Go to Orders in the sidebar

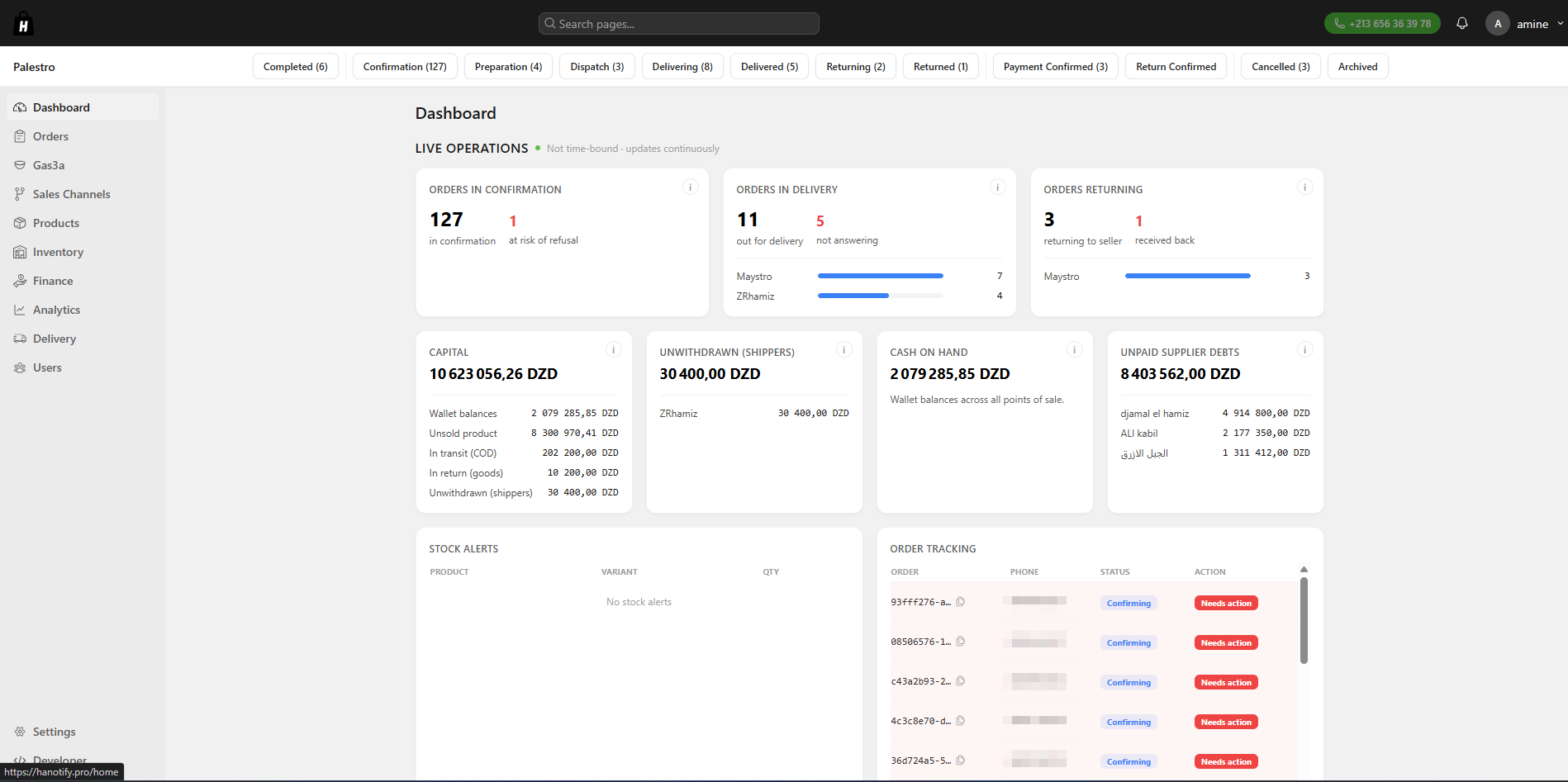pyautogui.click(x=83, y=136)
